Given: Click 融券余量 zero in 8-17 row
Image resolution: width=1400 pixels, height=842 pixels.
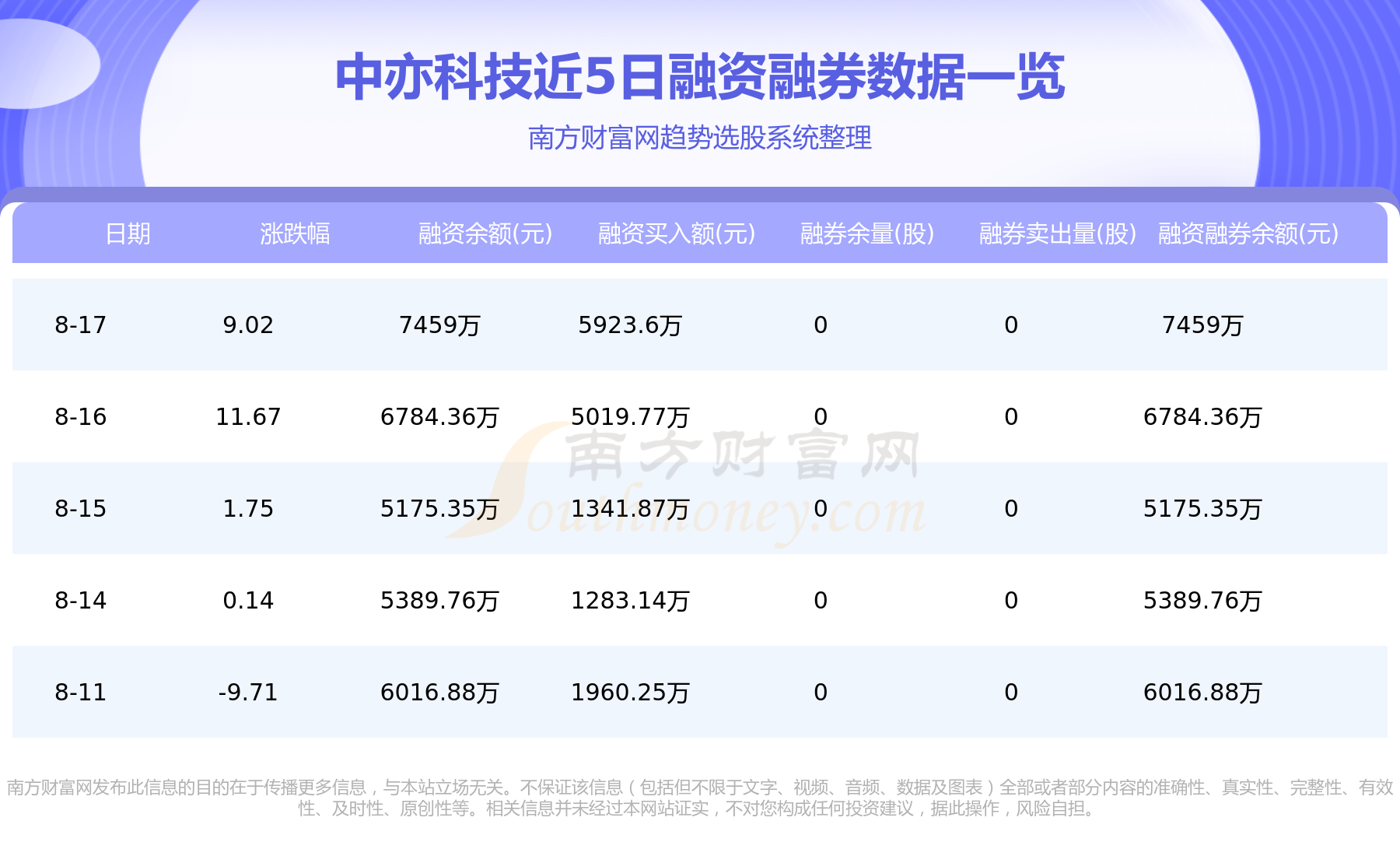Looking at the screenshot, I should pos(821,325).
